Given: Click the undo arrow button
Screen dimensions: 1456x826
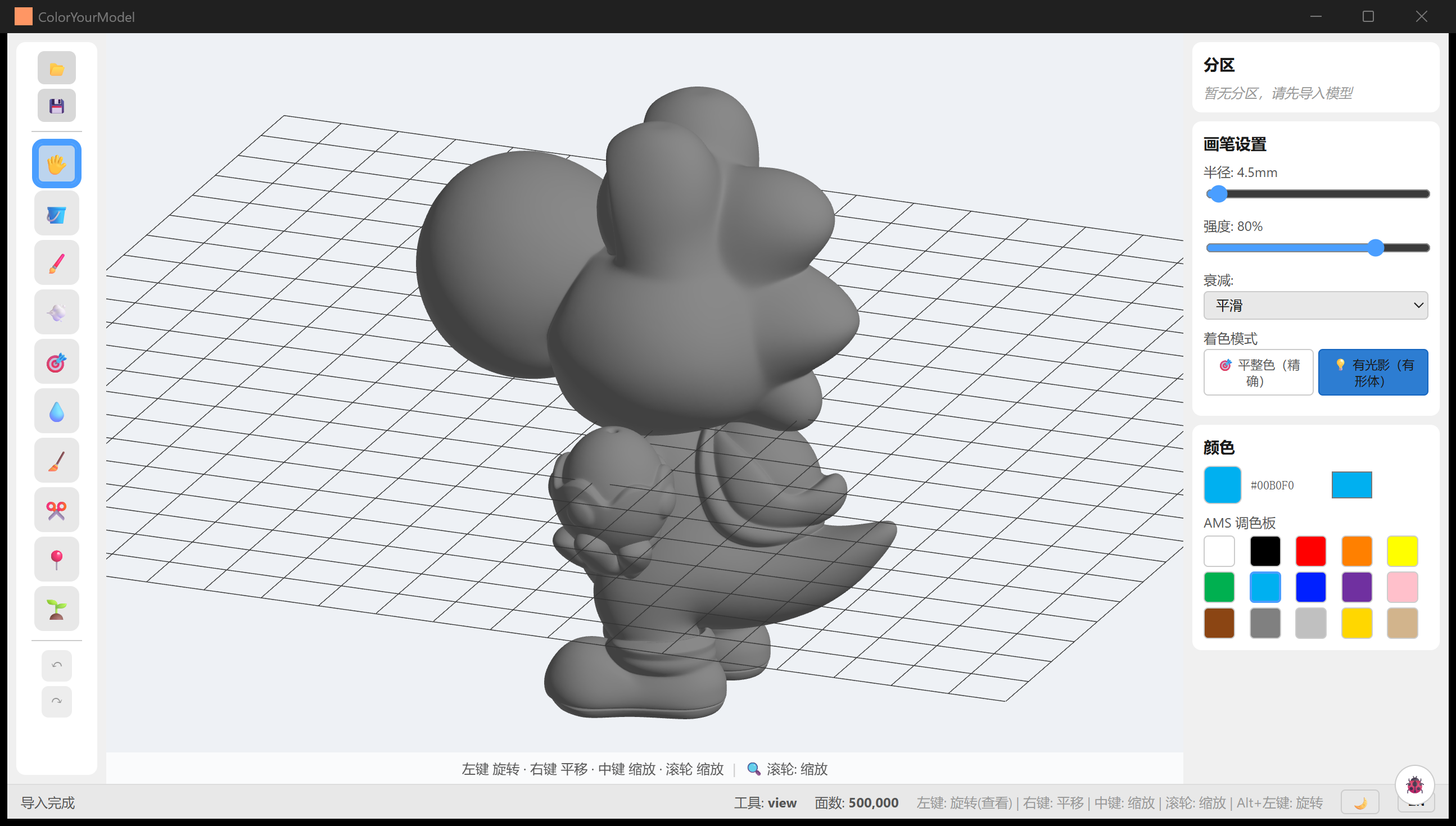Looking at the screenshot, I should click(57, 665).
